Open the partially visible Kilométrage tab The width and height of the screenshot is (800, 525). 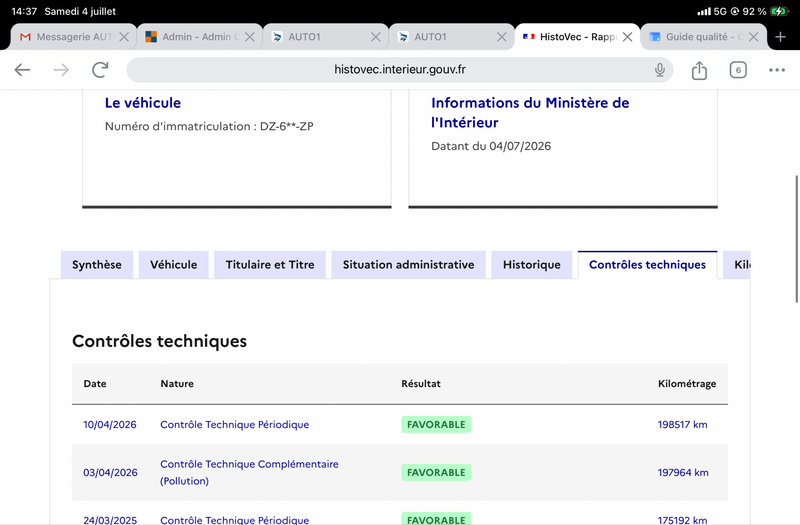click(737, 265)
